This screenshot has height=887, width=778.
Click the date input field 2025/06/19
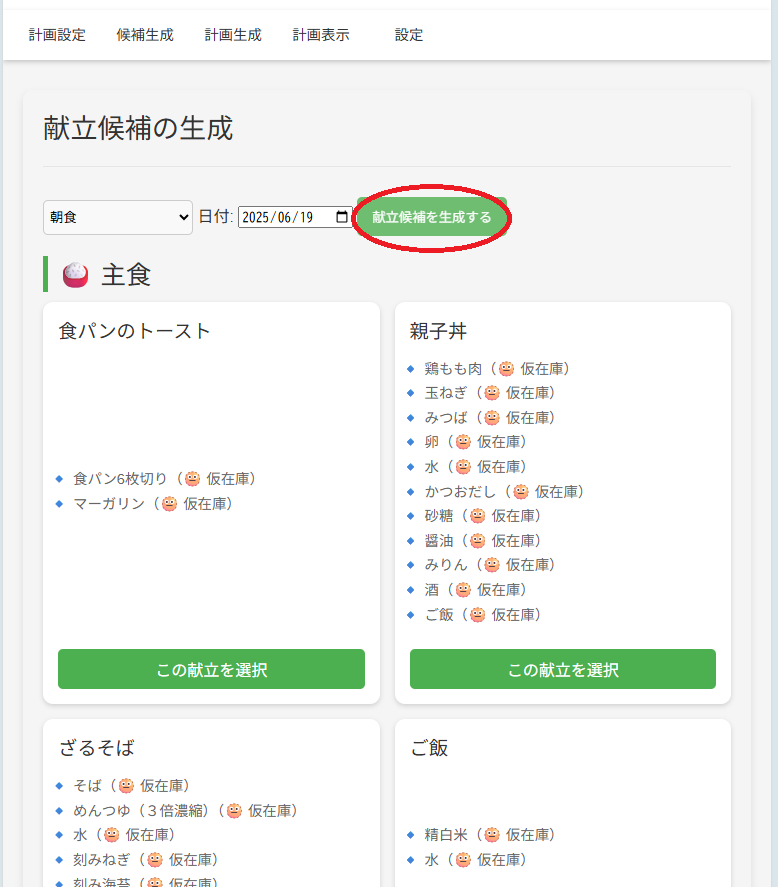295,217
